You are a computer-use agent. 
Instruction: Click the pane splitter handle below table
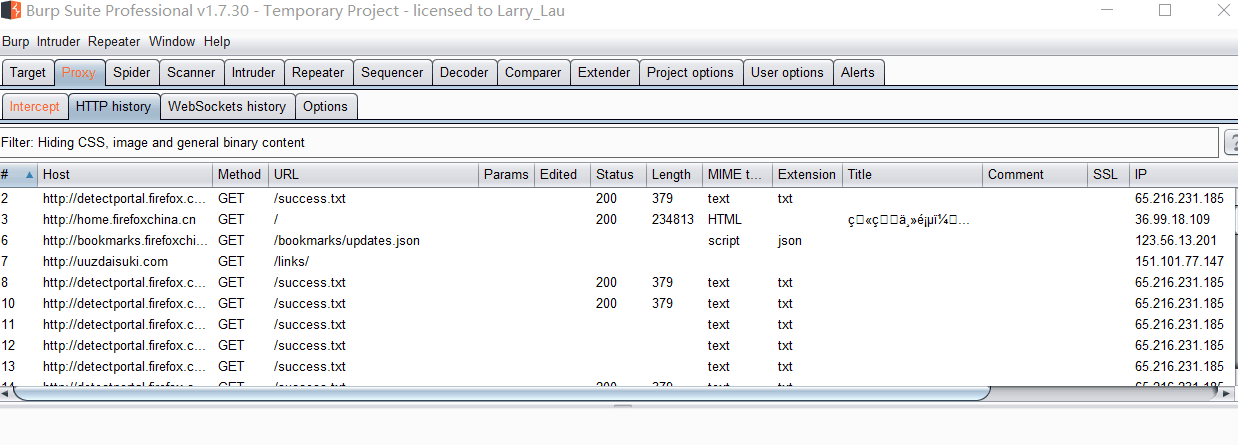tap(622, 406)
